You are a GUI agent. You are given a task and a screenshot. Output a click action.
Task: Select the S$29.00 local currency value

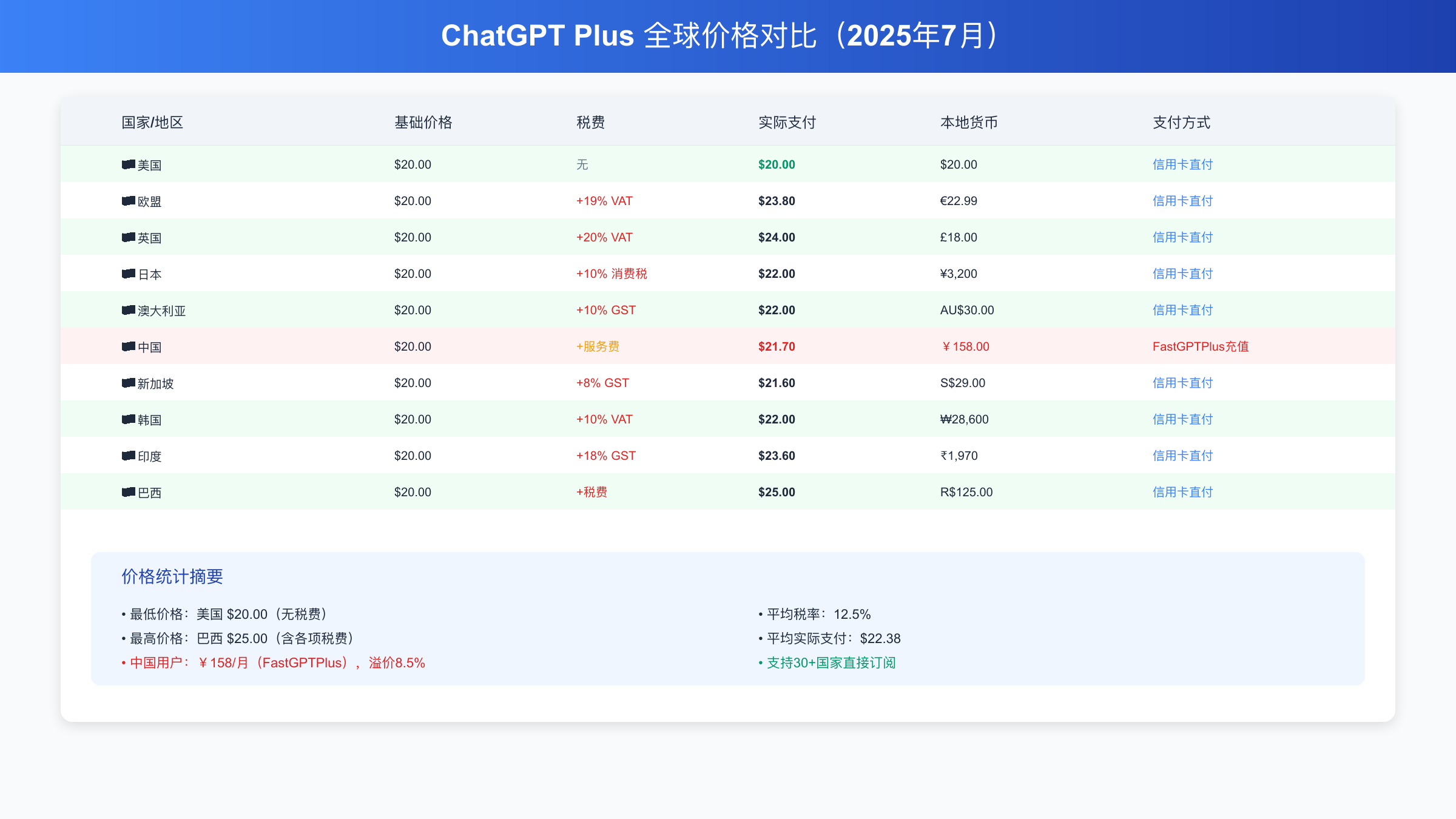point(963,383)
